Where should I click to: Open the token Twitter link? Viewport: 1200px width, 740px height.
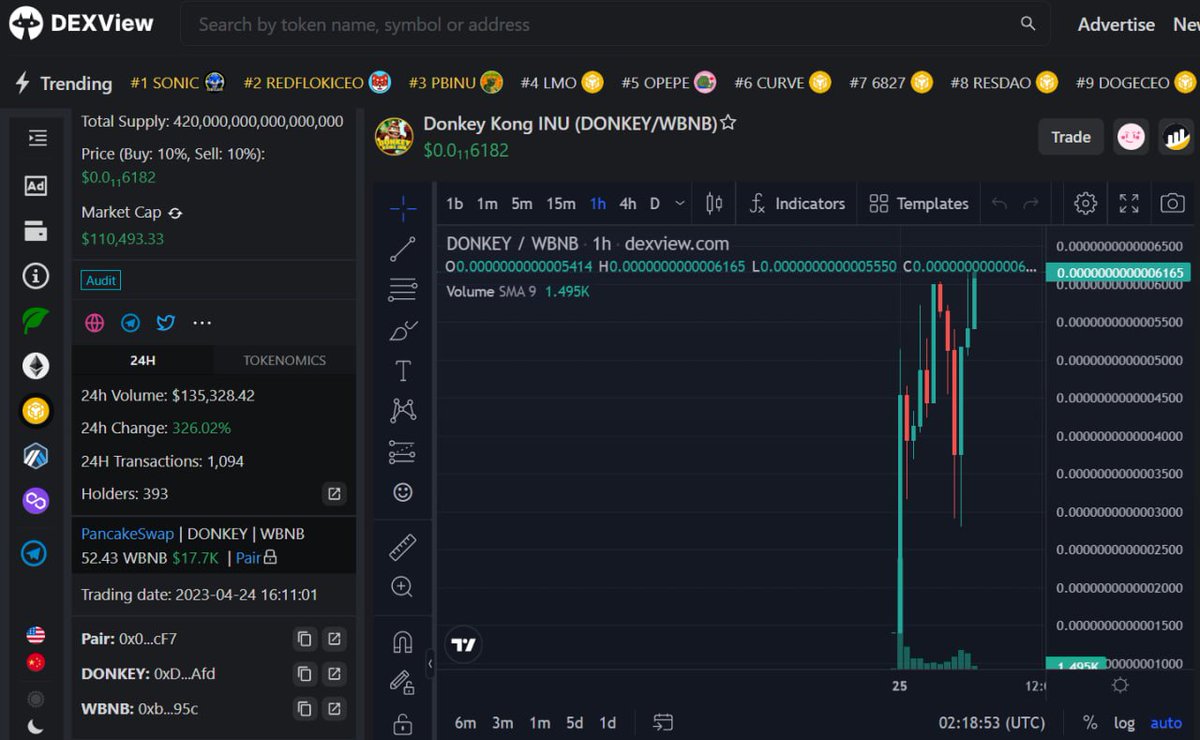[166, 323]
